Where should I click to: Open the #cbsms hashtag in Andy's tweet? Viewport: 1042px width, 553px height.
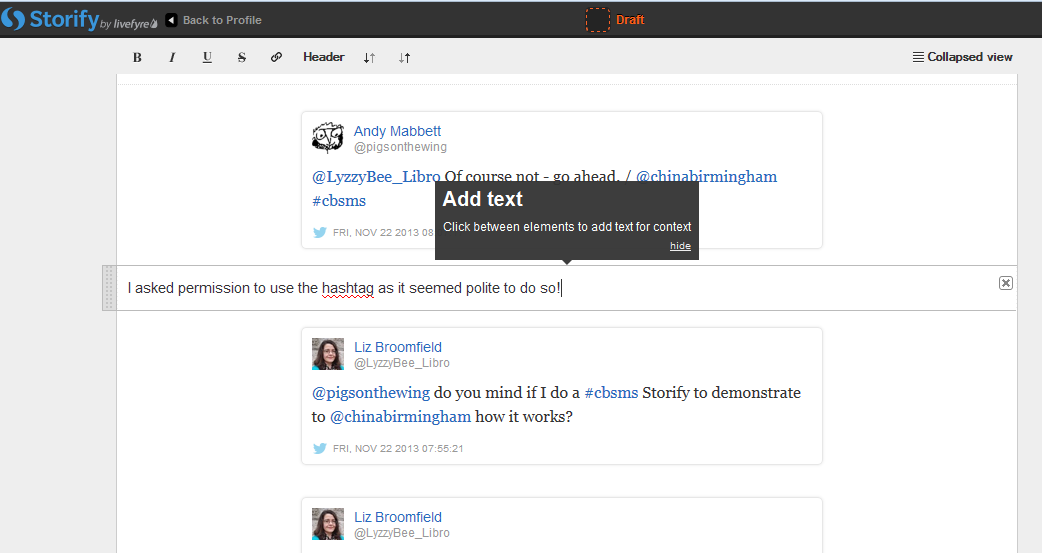click(x=339, y=201)
